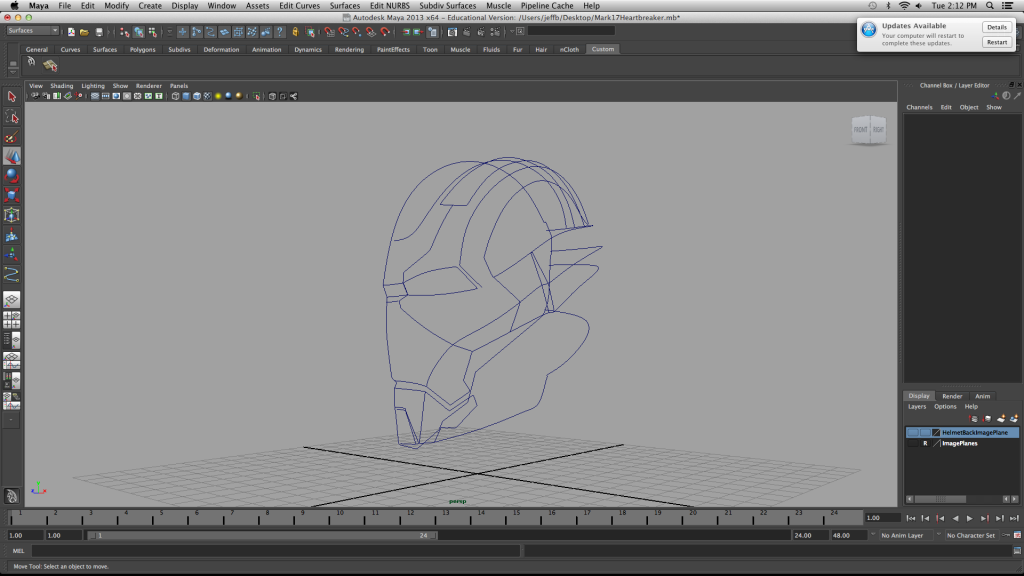Open the Script Editor icon

(1017, 551)
